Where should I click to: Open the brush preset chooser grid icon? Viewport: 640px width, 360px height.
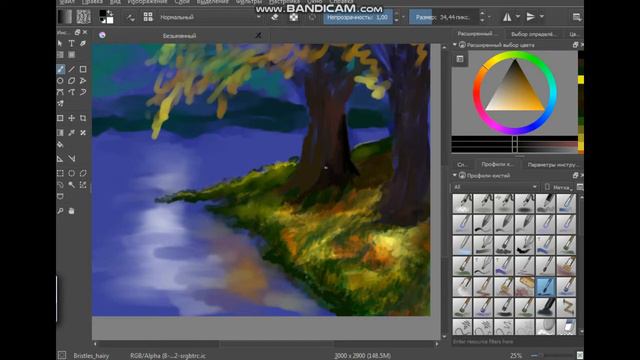[x=148, y=17]
